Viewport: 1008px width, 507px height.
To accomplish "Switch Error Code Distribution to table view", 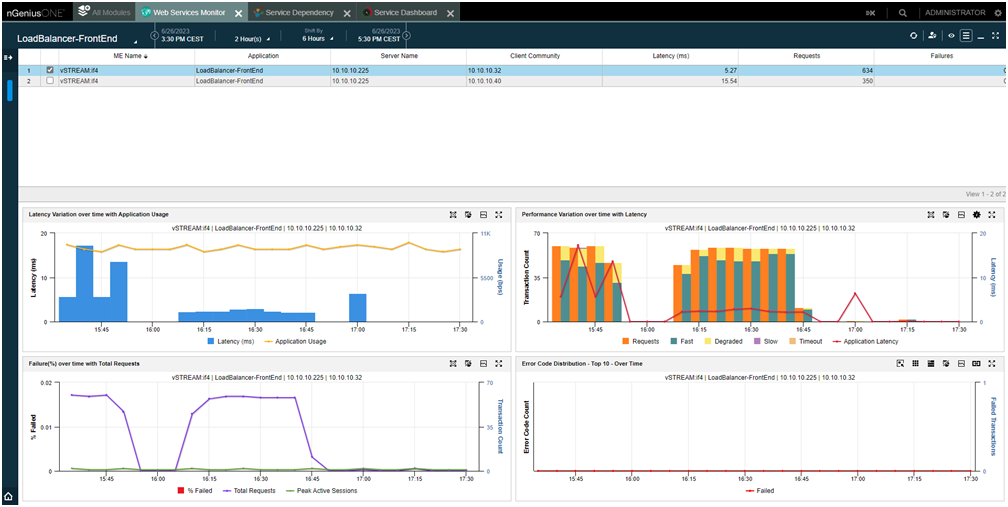I will (931, 364).
